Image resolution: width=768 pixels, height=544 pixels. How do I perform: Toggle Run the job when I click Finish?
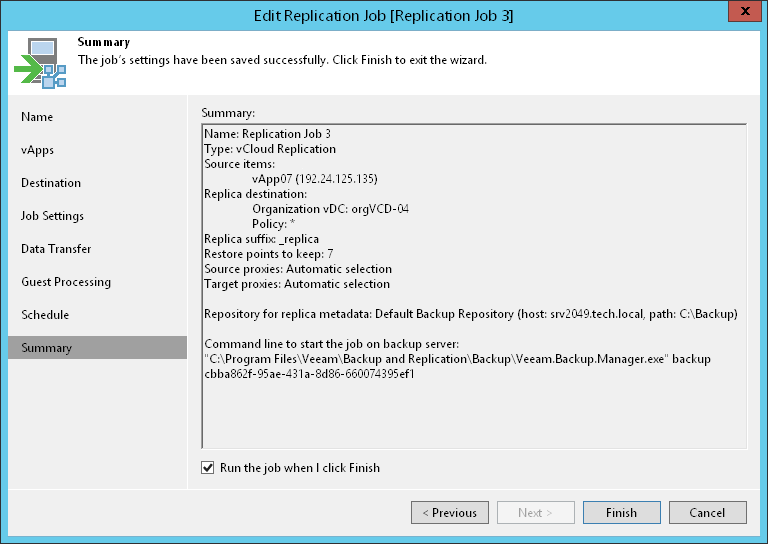(x=208, y=467)
